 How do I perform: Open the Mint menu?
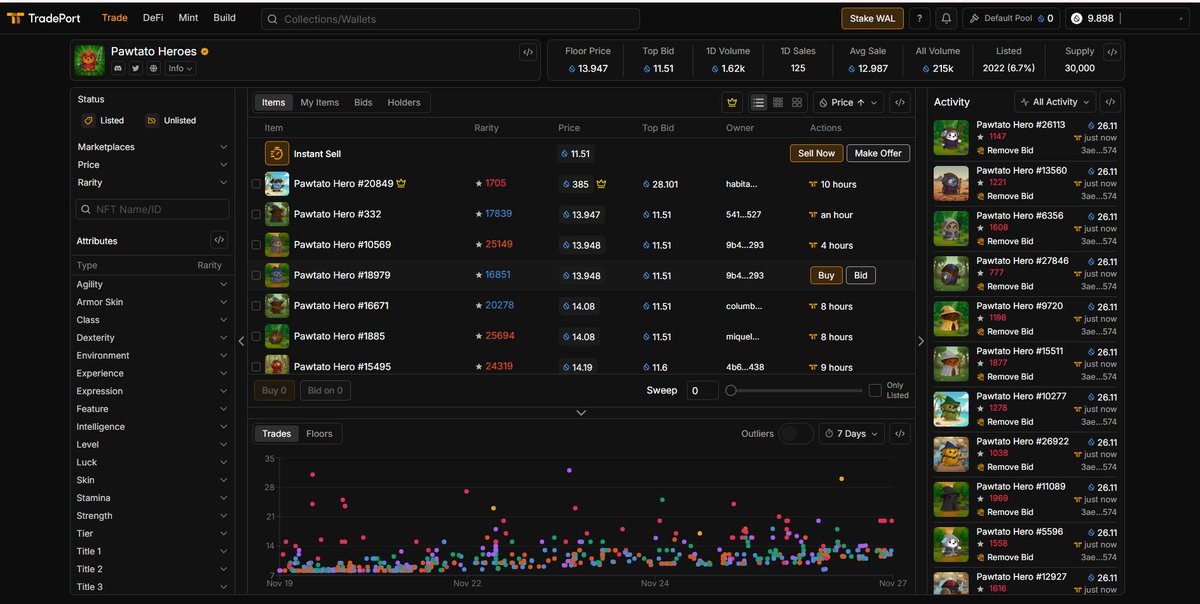click(x=188, y=18)
